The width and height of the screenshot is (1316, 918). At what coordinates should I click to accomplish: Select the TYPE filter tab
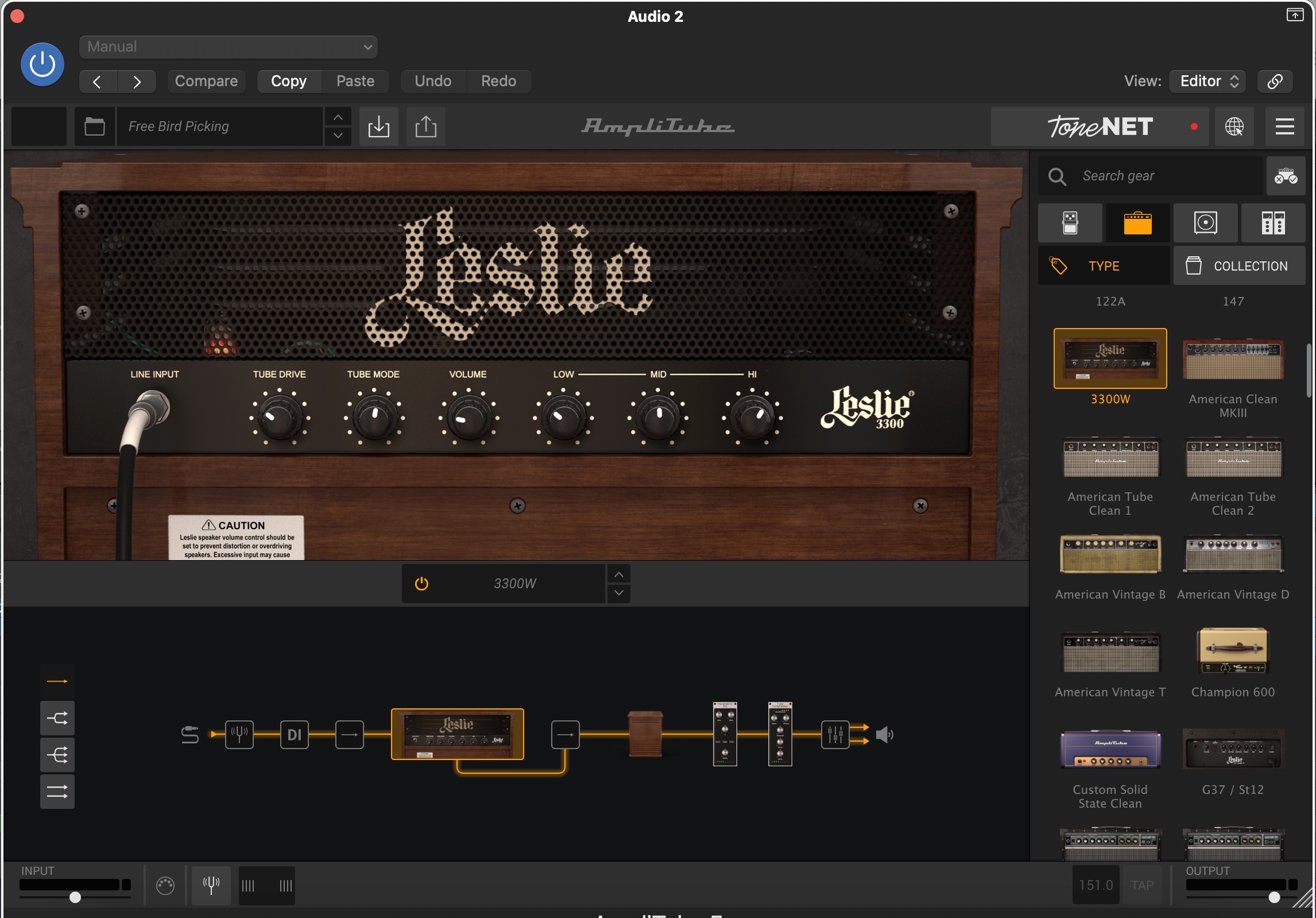(1104, 266)
